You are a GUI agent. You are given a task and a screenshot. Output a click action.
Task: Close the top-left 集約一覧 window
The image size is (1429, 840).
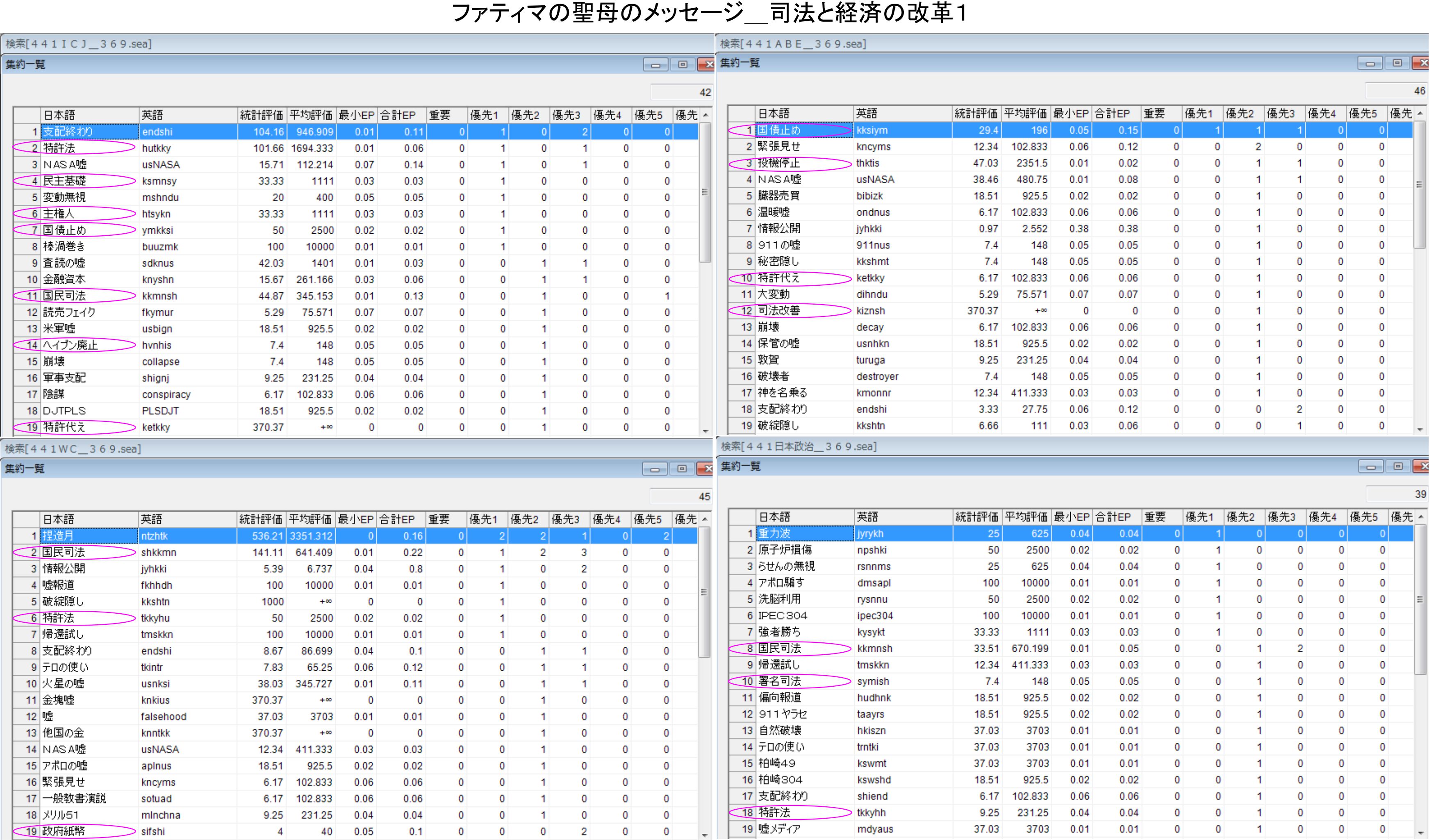point(707,65)
